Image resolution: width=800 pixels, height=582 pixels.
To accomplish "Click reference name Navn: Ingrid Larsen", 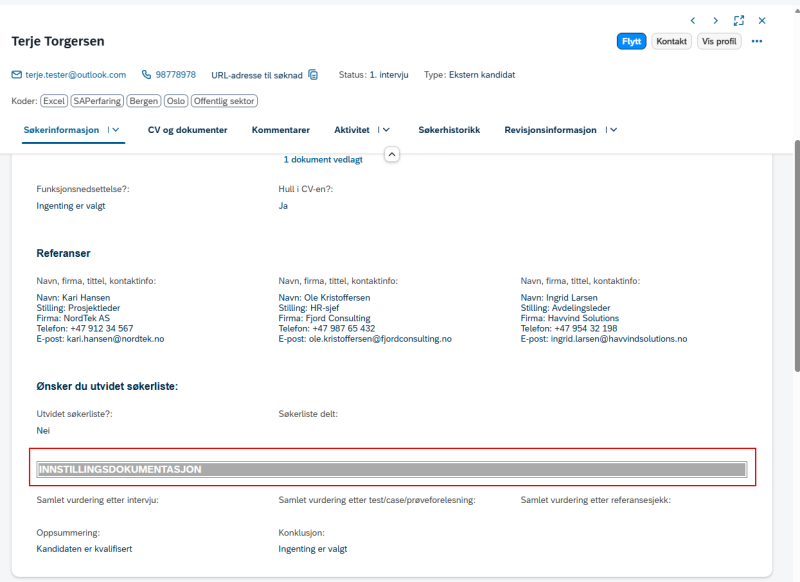I will click(559, 297).
